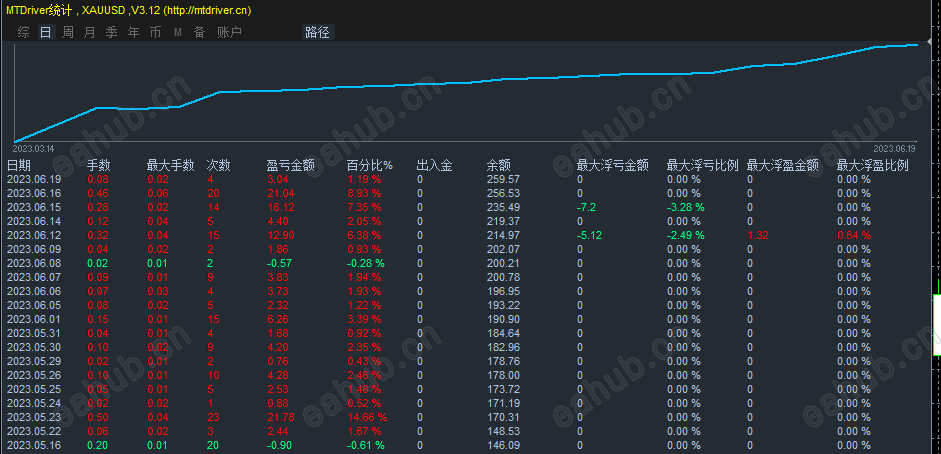Click the 次数 column header
Viewport: 941px width, 454px height.
click(218, 166)
